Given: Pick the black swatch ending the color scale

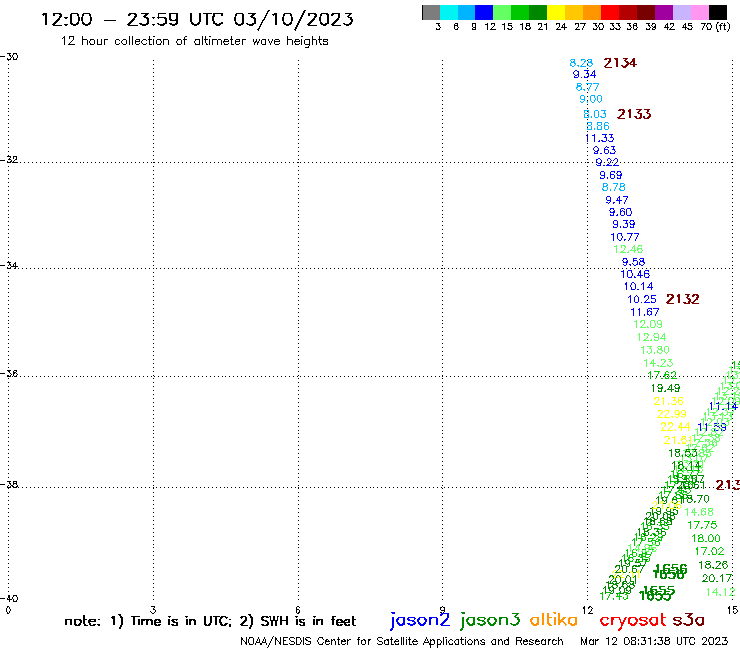Looking at the screenshot, I should point(718,12).
